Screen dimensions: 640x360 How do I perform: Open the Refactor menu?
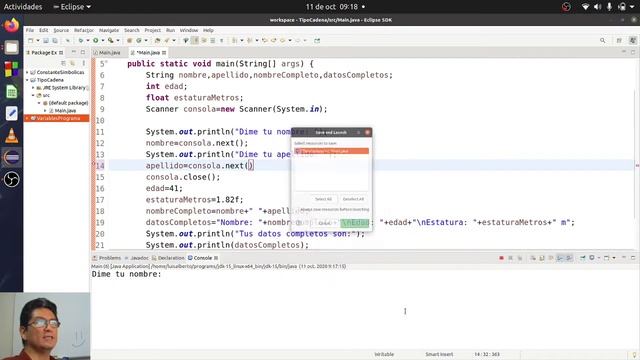tap(84, 30)
